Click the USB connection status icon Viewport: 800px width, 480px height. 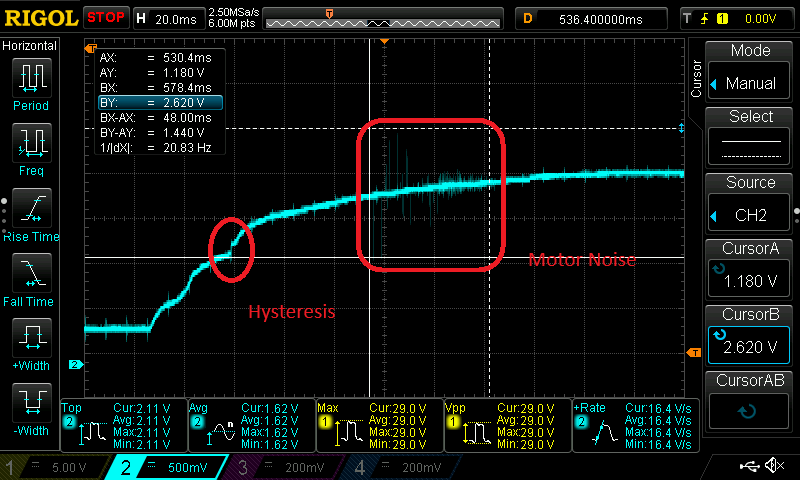[748, 466]
